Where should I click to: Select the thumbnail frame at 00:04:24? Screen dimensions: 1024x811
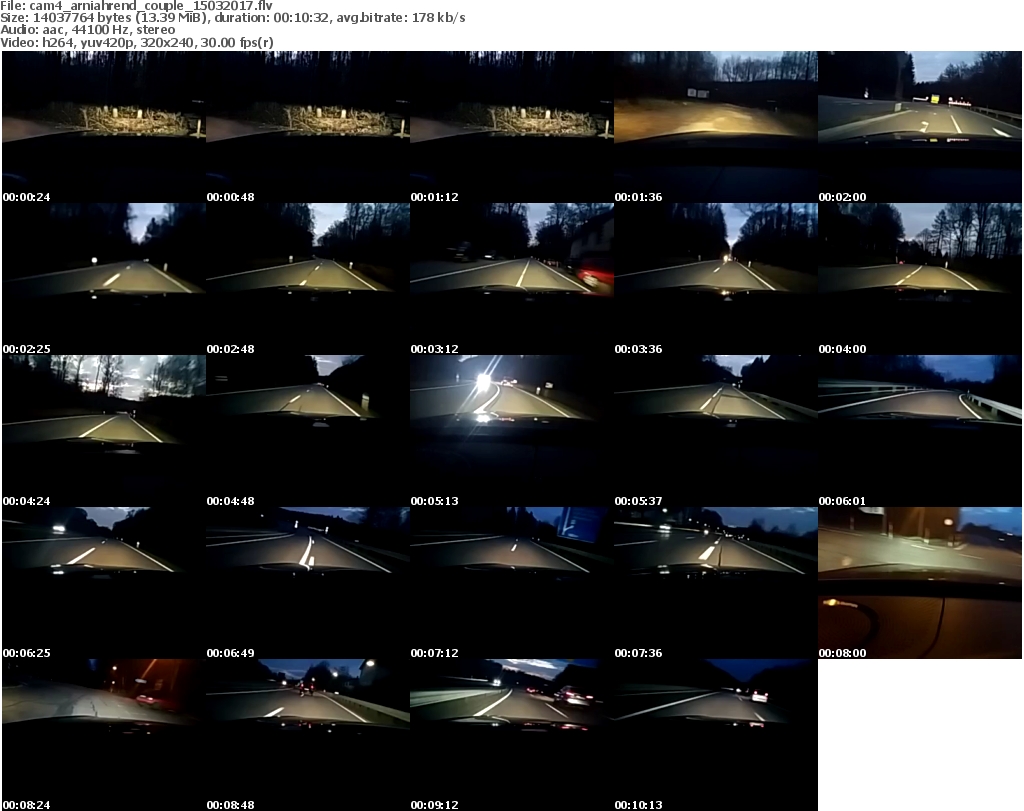coord(104,432)
